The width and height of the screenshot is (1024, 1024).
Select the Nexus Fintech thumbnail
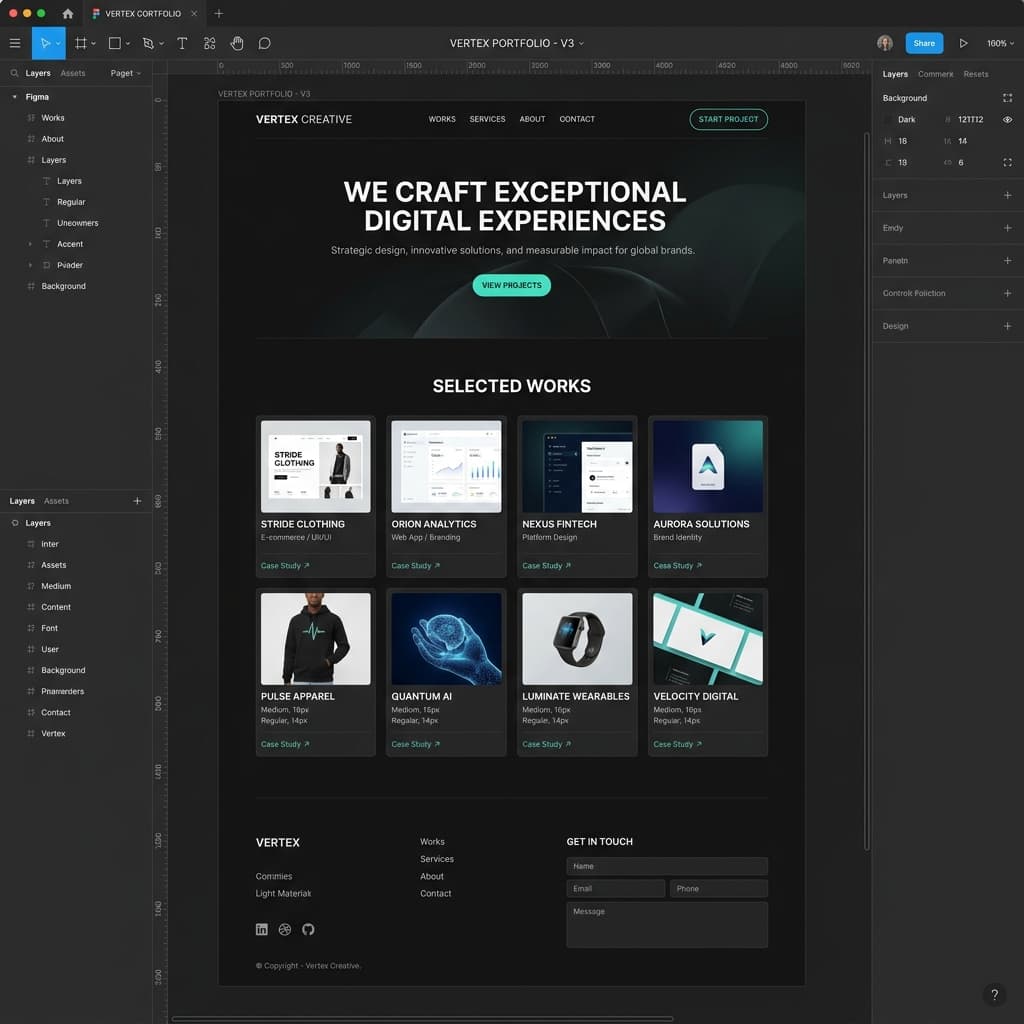tap(577, 466)
